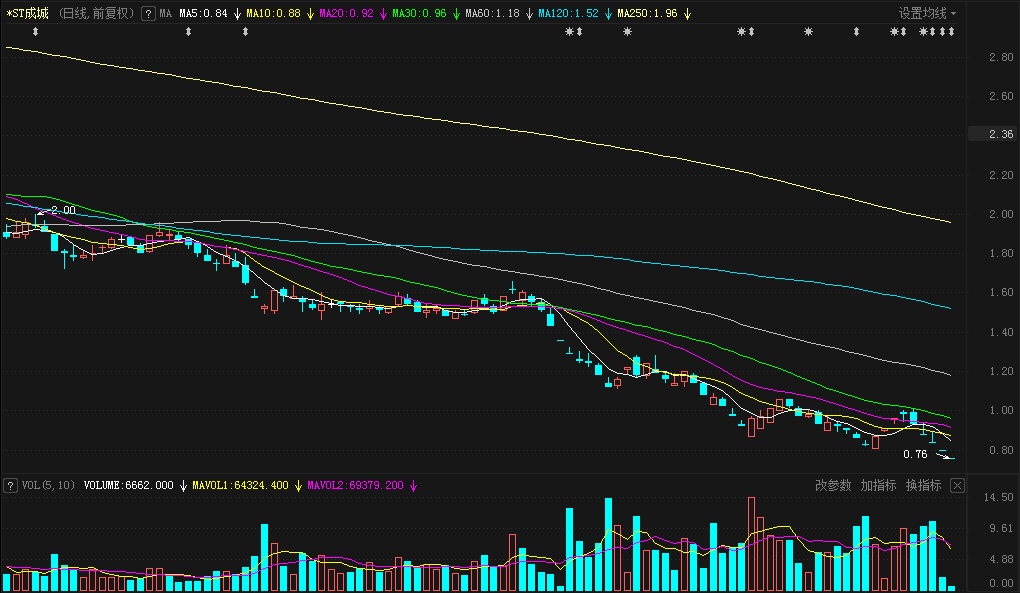
Task: Click the MA60:1.18 label
Action: [492, 14]
